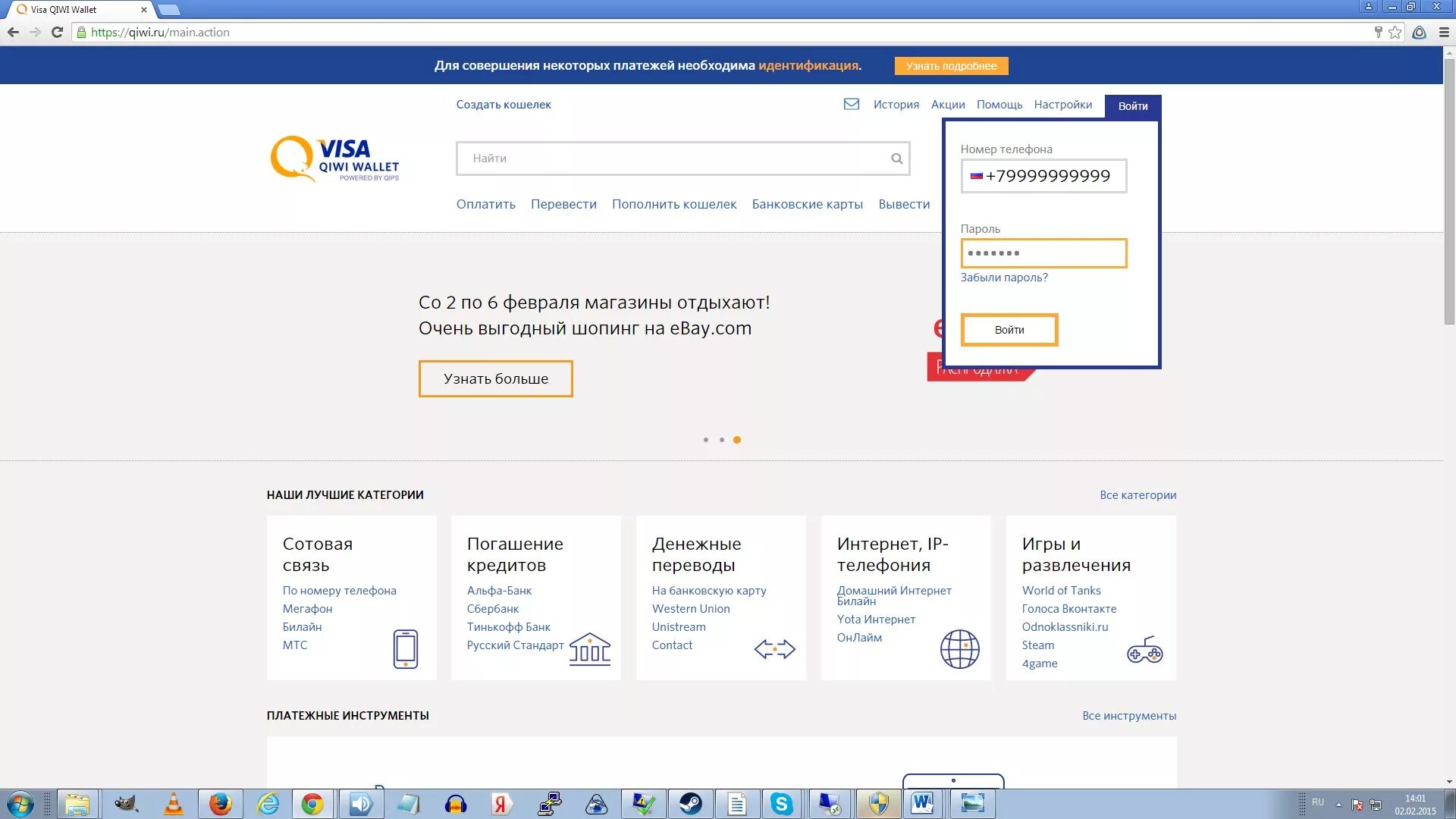
Task: Click the Узнать подробнее button
Action: coord(951,66)
